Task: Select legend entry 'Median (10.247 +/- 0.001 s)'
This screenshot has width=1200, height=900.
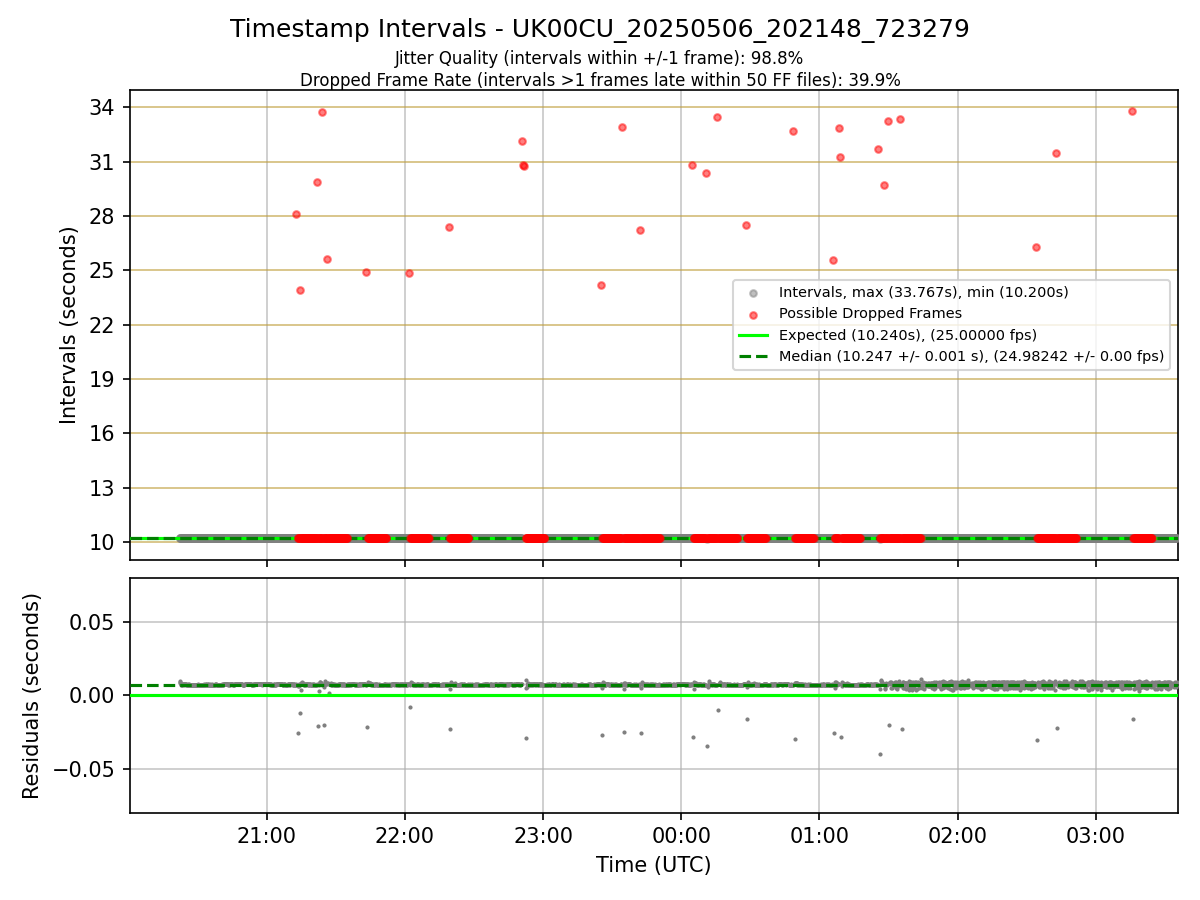Action: click(x=971, y=356)
